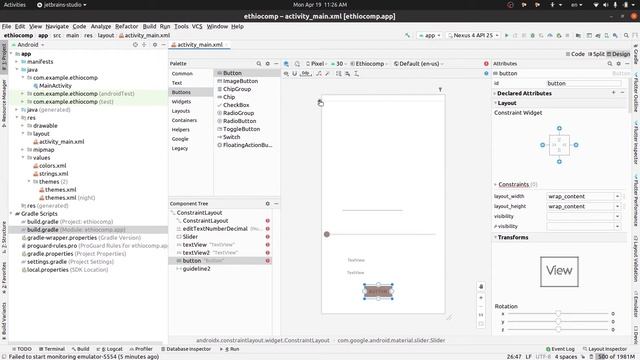Screen dimensions: 640x360
Task: Switch editor to Code view
Action: [575, 54]
